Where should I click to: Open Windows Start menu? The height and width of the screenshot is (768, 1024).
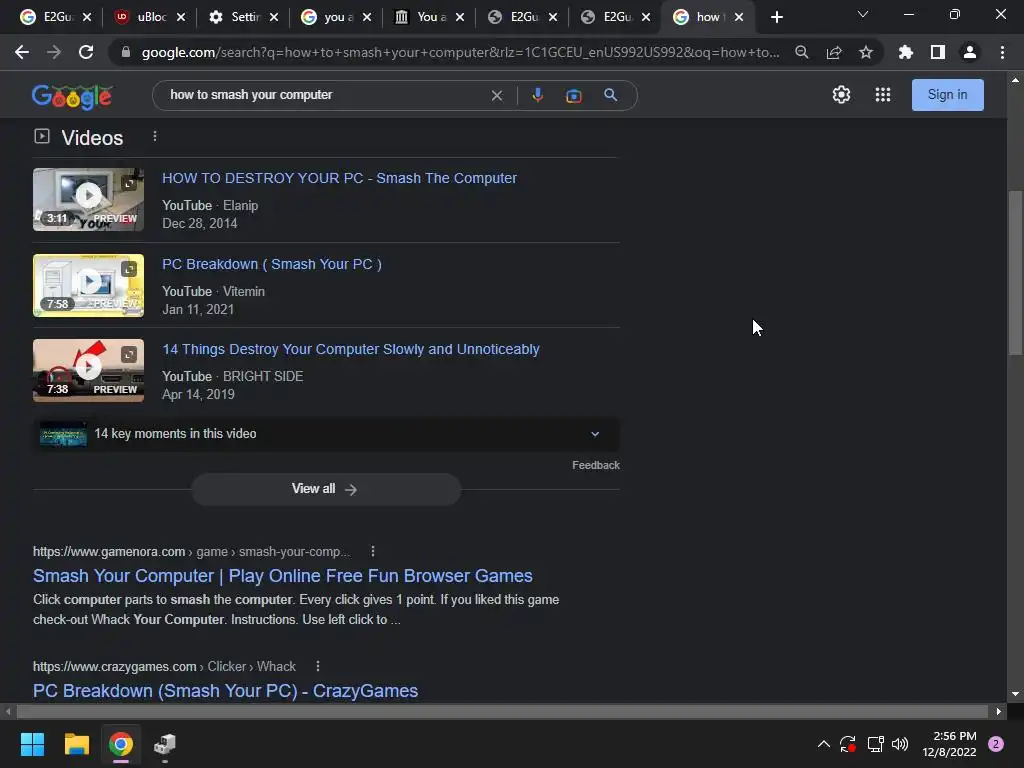coord(32,744)
